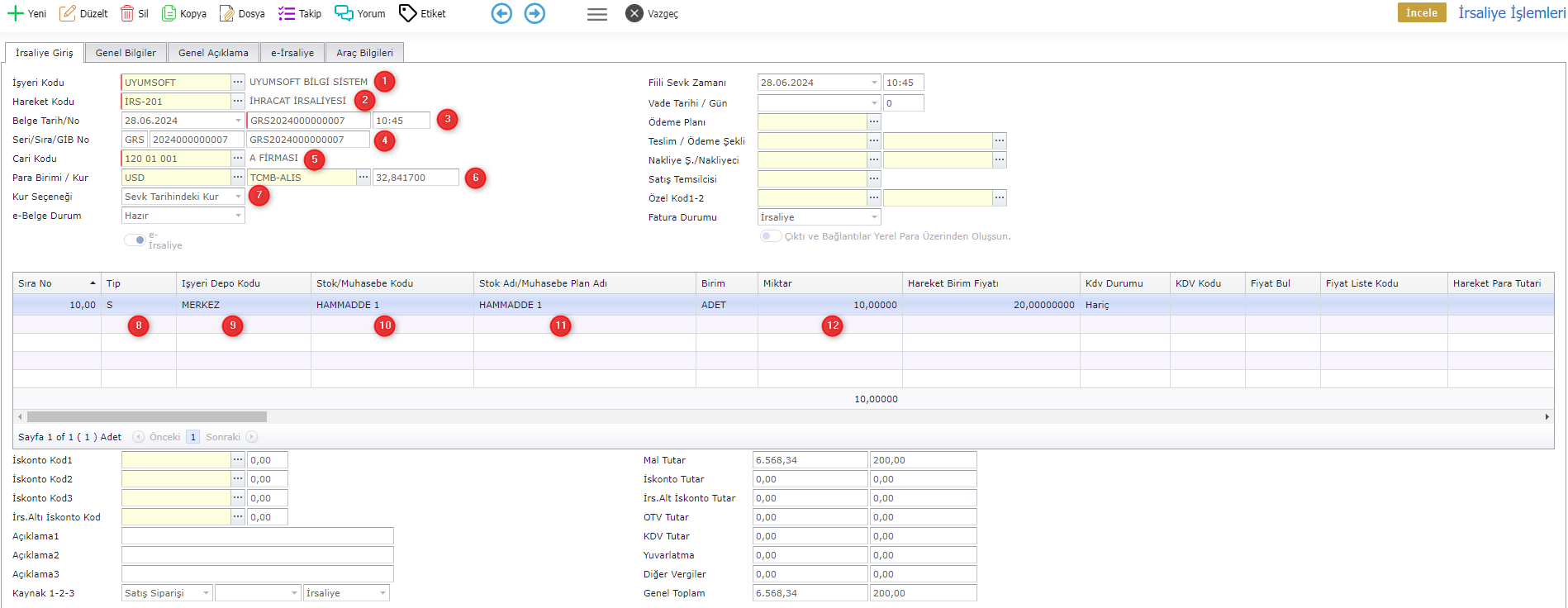Click the Düzelt edit icon
This screenshot has height=608, width=1568.
(67, 13)
